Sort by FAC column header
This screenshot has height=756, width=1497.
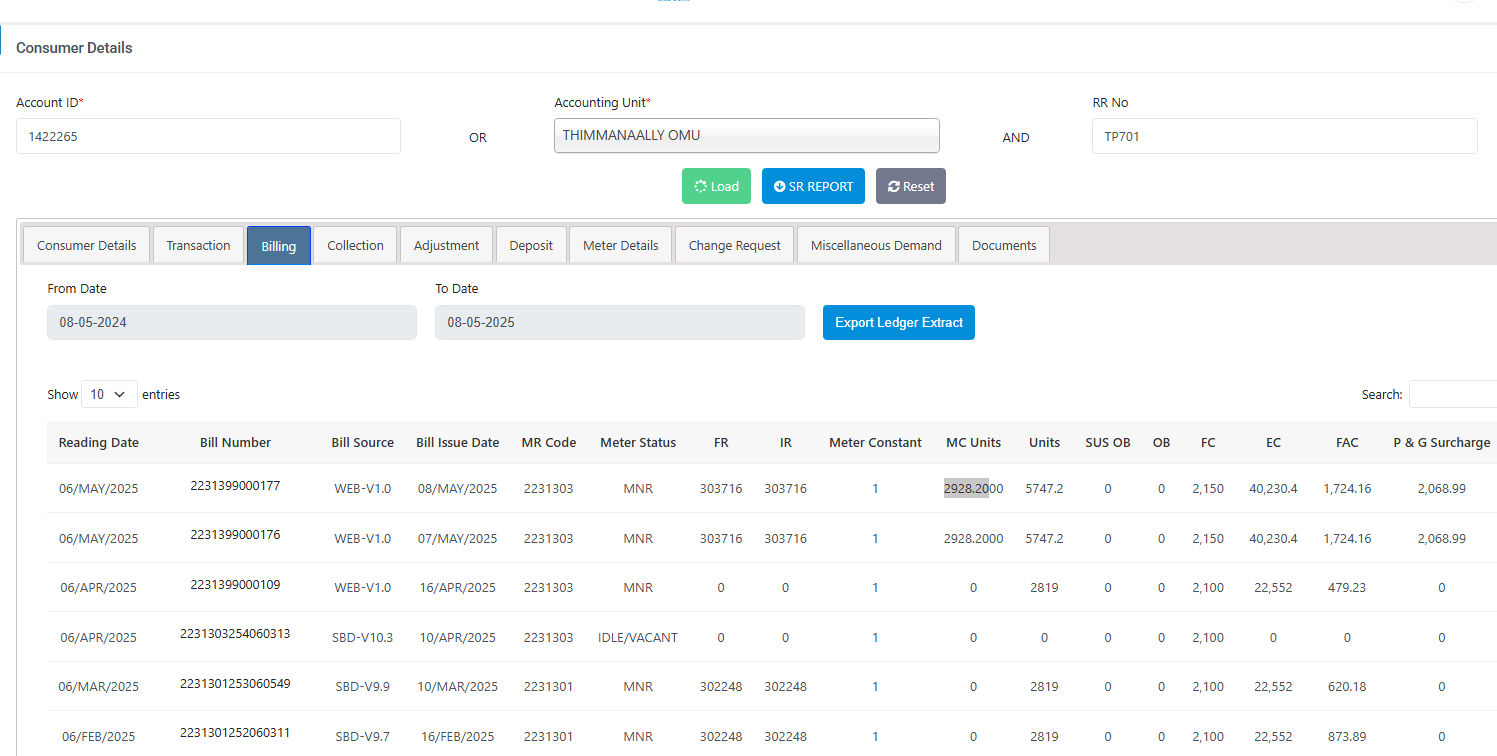pos(1347,442)
